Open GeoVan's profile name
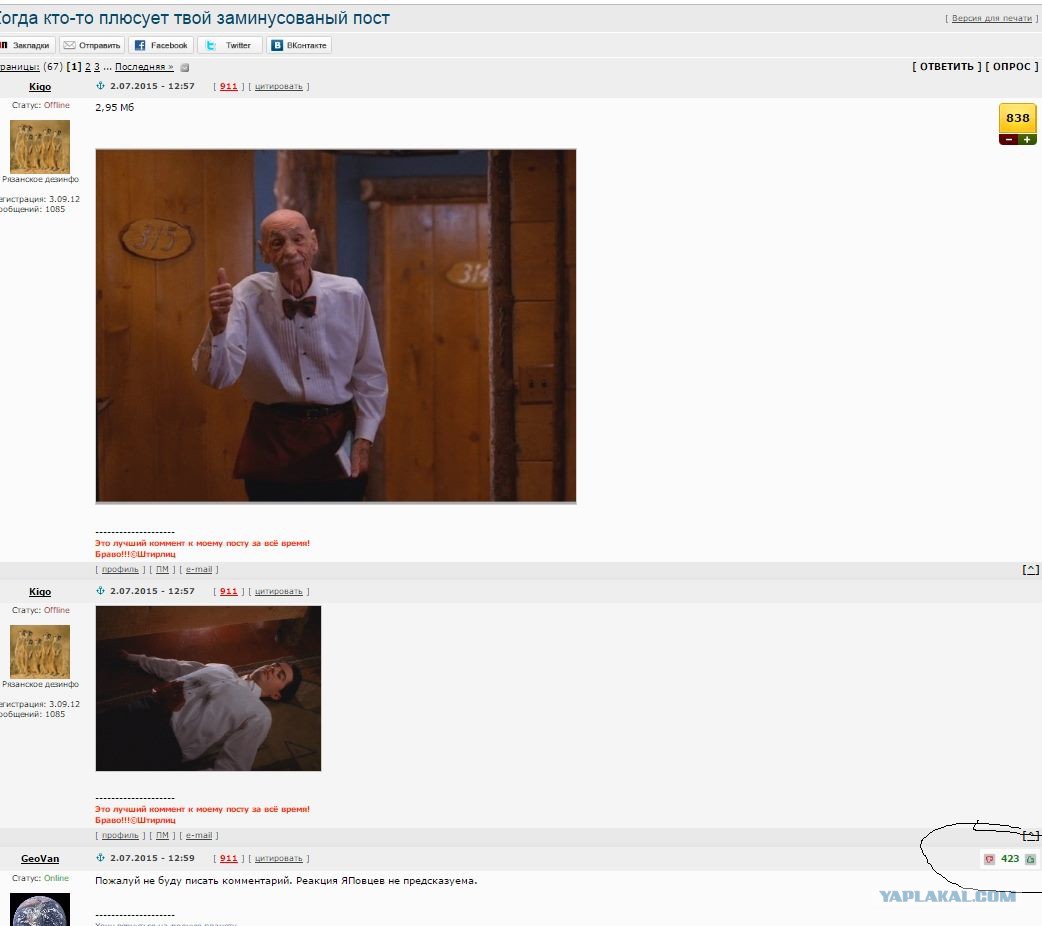Image resolution: width=1042 pixels, height=926 pixels. pos(40,859)
